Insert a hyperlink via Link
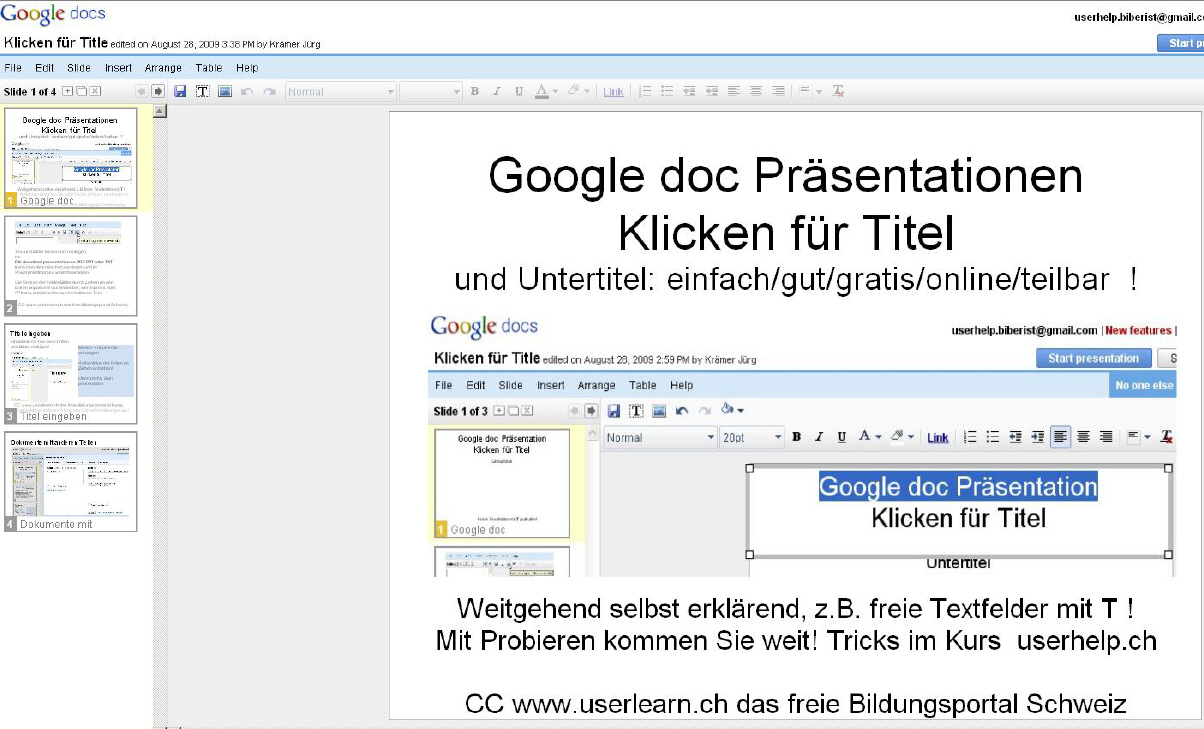The width and height of the screenshot is (1204, 729). click(x=613, y=92)
